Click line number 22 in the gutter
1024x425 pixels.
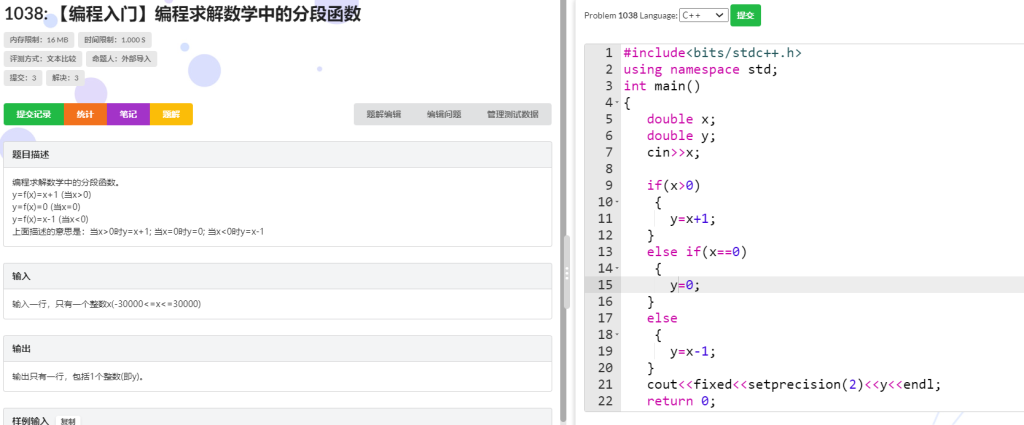click(x=605, y=401)
